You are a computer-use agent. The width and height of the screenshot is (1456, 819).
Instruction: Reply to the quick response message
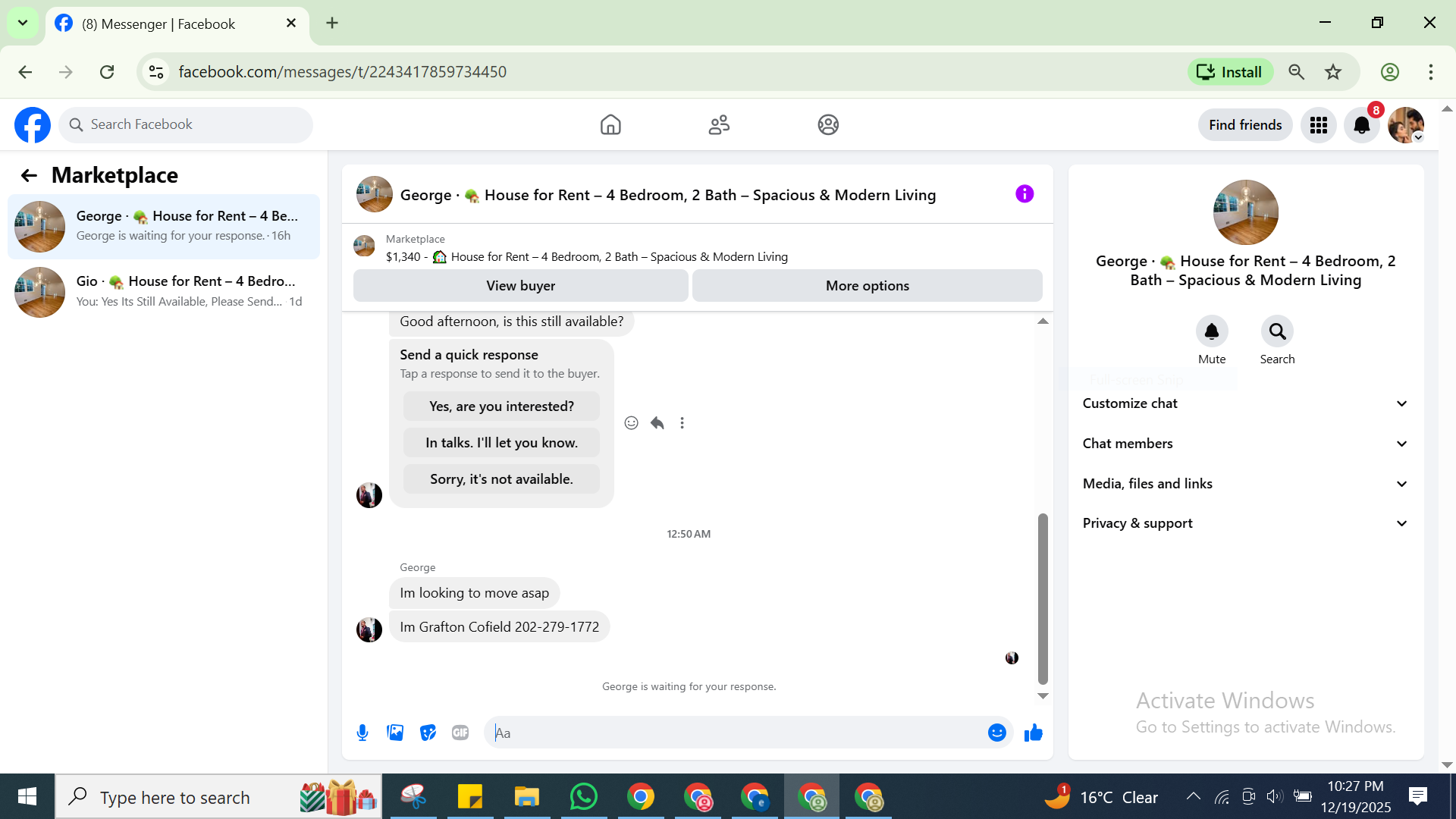[657, 423]
